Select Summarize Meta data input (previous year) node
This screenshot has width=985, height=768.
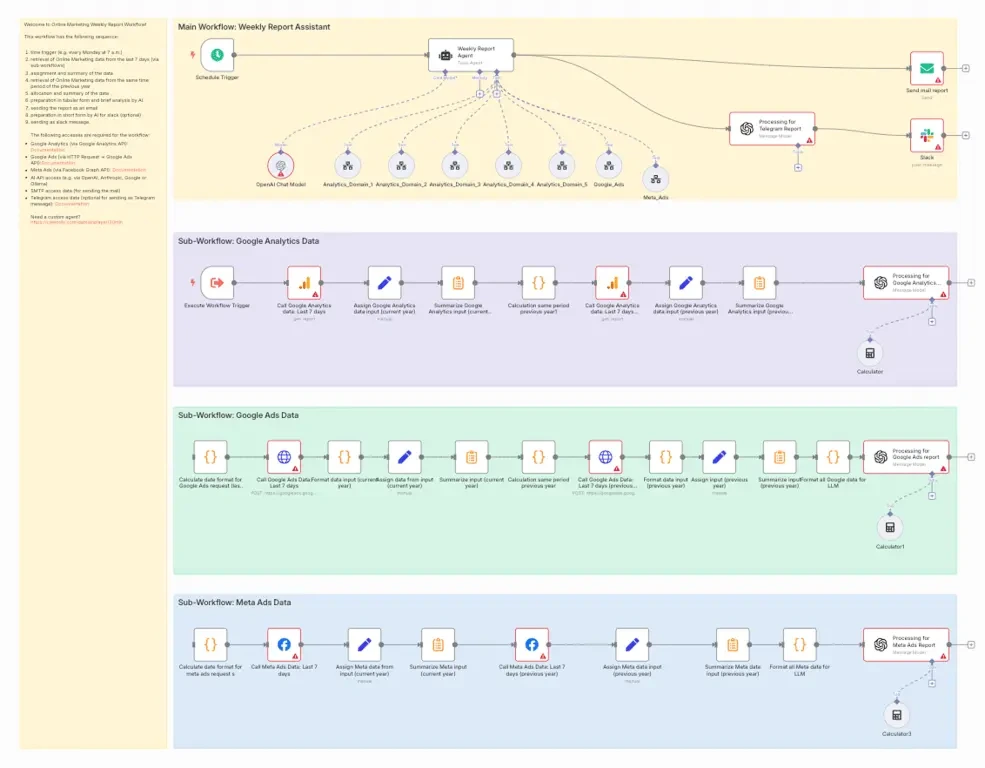(x=732, y=644)
